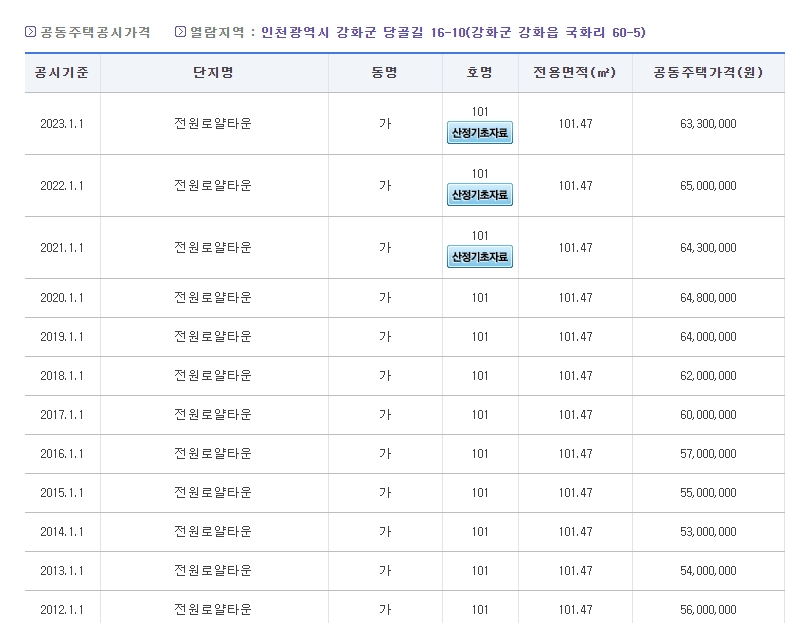This screenshot has height=623, width=804.
Task: Click price 53,000,000 in the table
Action: point(708,532)
